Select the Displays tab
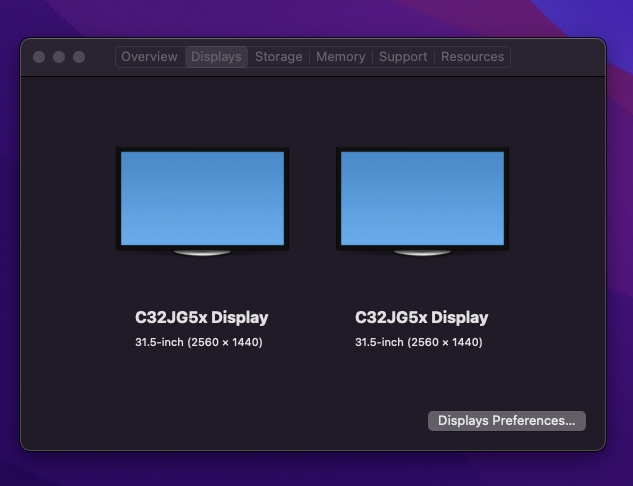The height and width of the screenshot is (486, 633). click(x=216, y=57)
